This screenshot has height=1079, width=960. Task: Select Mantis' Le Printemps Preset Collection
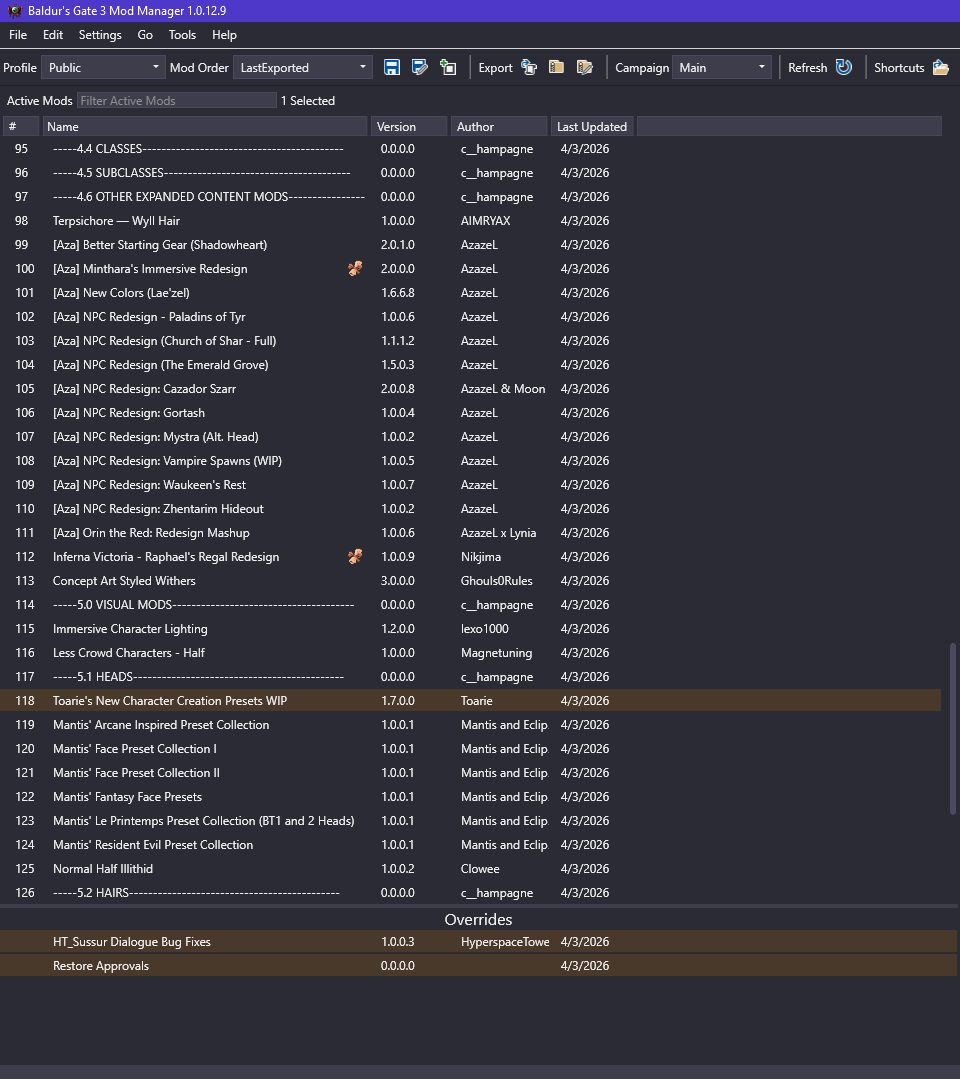tap(471, 821)
